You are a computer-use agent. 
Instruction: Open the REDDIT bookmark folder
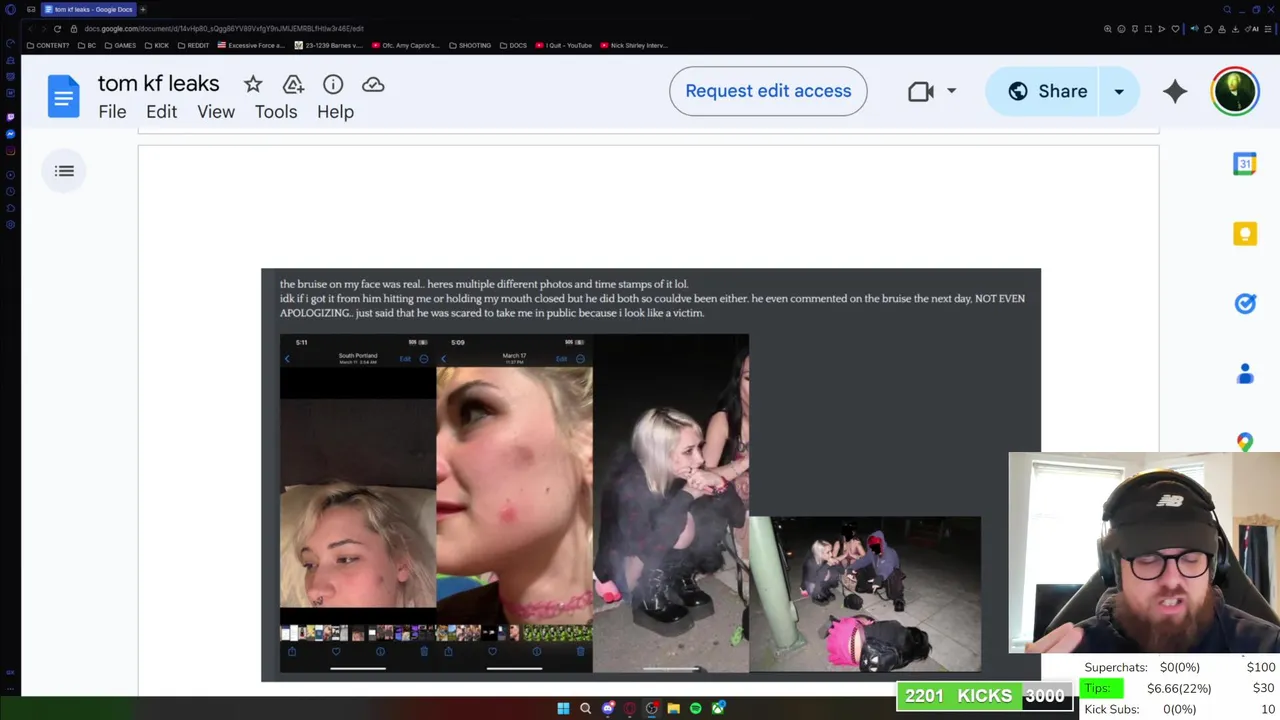click(x=193, y=45)
